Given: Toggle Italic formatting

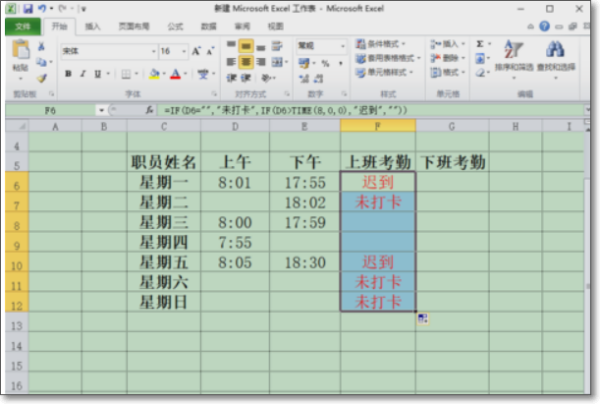Looking at the screenshot, I should (x=82, y=73).
